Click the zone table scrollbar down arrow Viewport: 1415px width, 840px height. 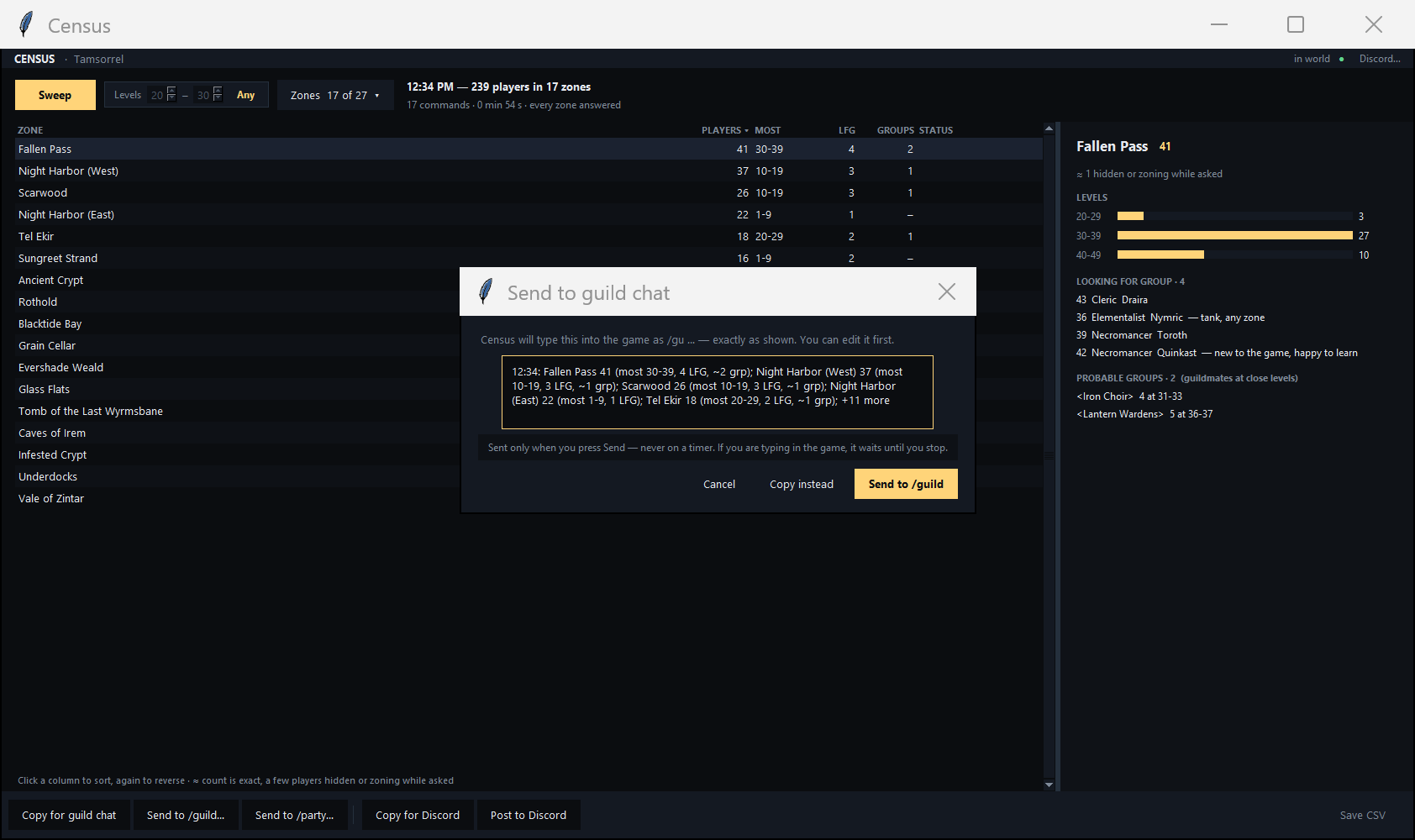1049,785
